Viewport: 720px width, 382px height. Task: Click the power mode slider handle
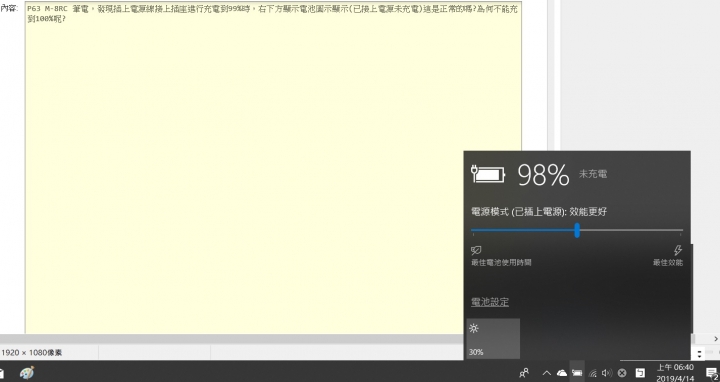tap(577, 230)
